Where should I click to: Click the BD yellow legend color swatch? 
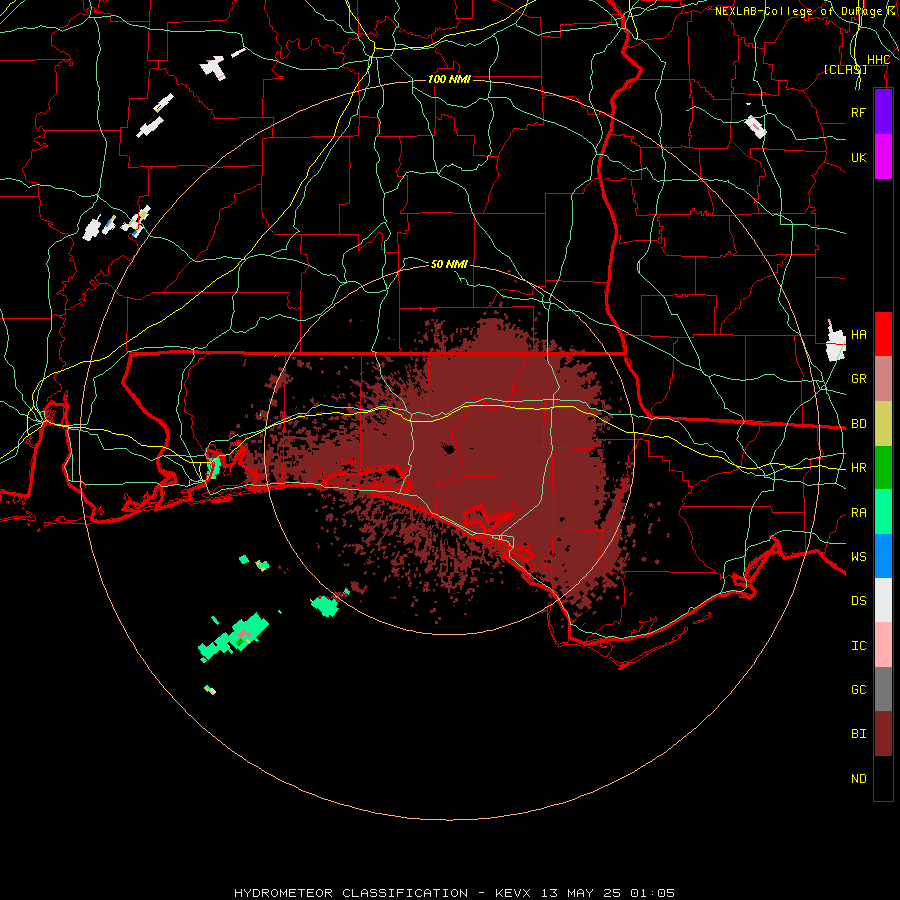pos(883,423)
